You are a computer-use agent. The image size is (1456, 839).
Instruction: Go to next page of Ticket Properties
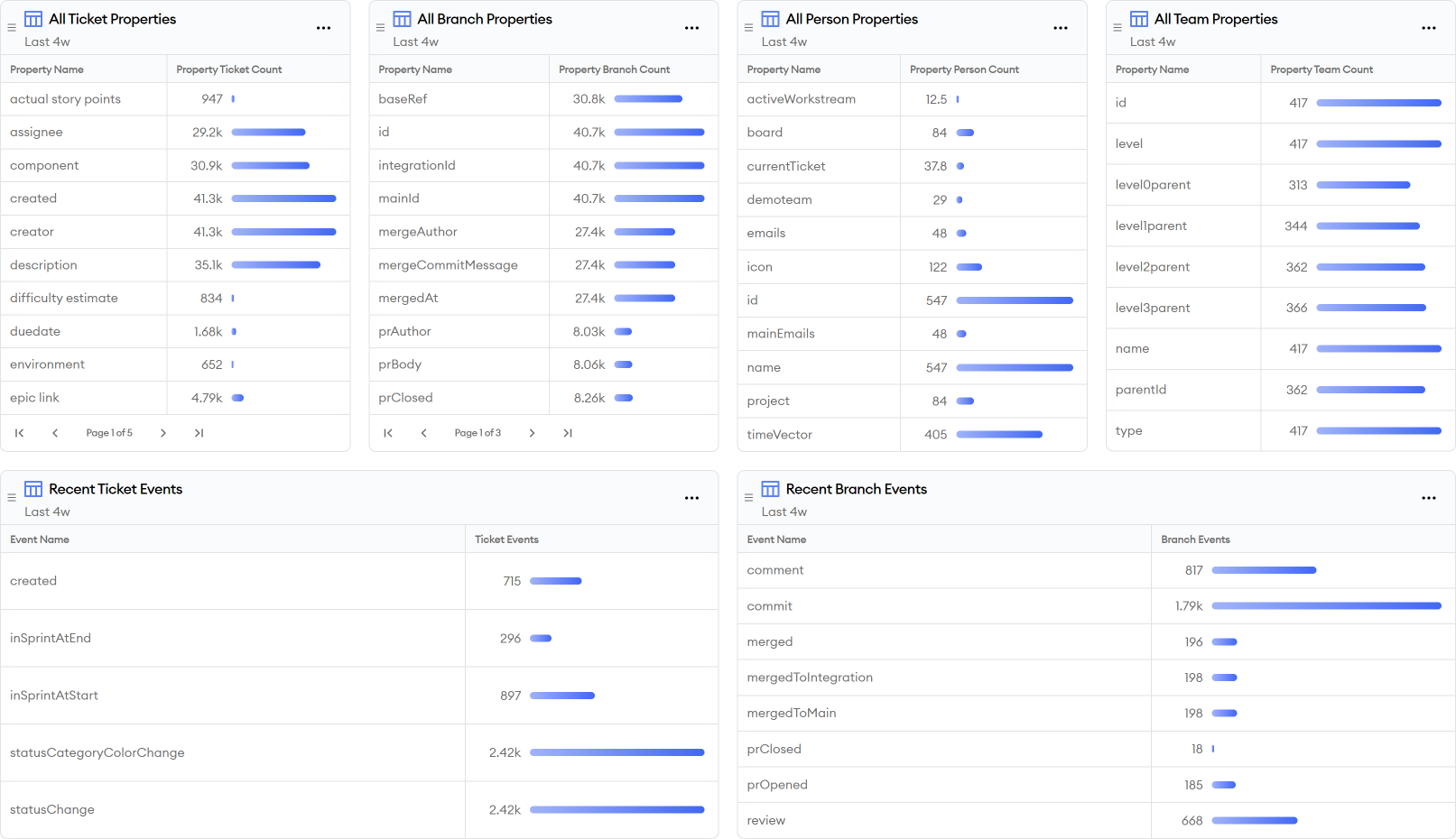163,433
